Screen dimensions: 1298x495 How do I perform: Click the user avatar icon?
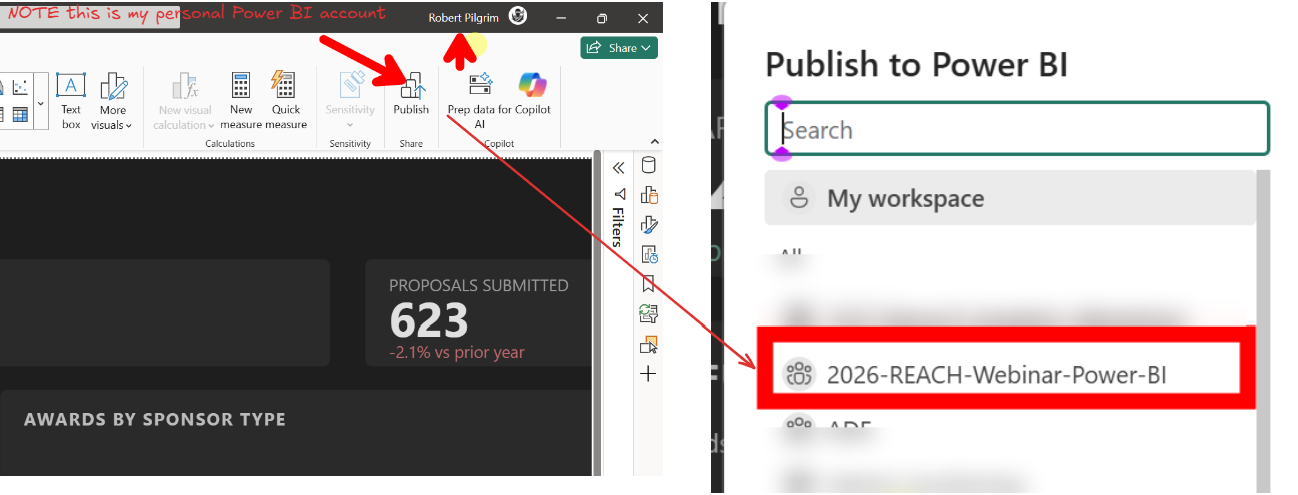click(517, 16)
